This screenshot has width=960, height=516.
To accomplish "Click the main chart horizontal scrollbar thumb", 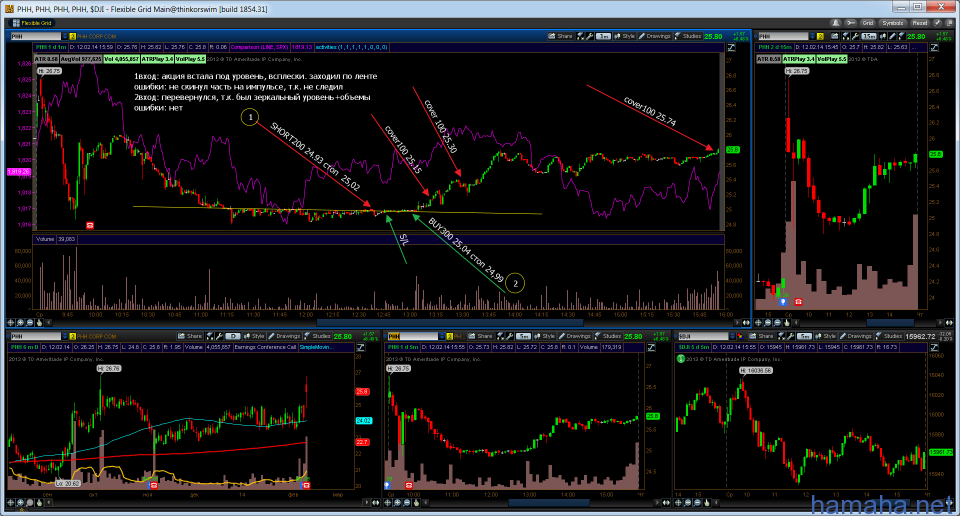I will click(450, 323).
